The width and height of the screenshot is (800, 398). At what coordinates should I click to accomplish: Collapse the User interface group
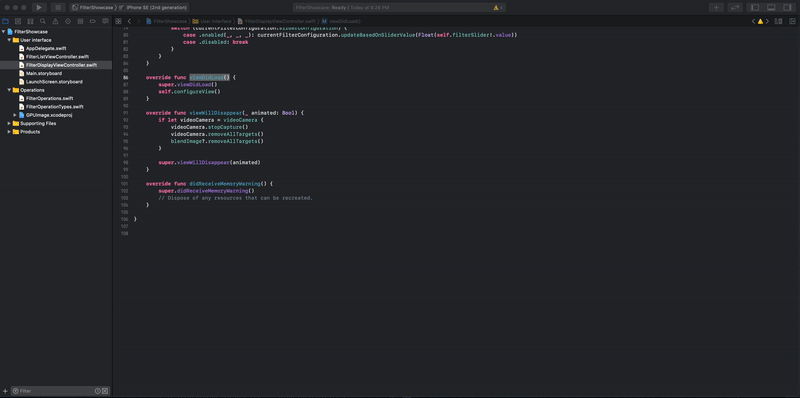point(9,40)
